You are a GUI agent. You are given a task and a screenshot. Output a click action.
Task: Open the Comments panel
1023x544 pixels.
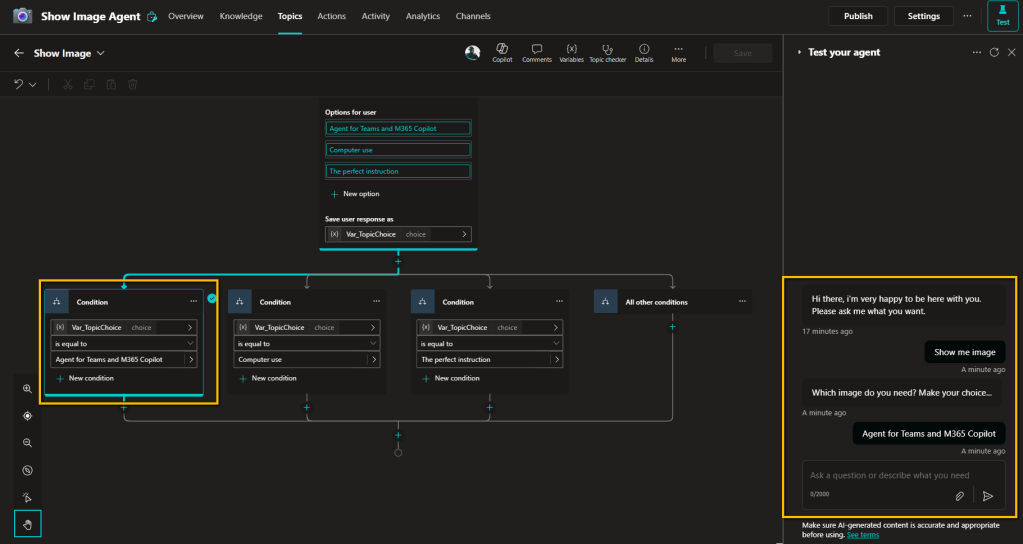[x=536, y=53]
